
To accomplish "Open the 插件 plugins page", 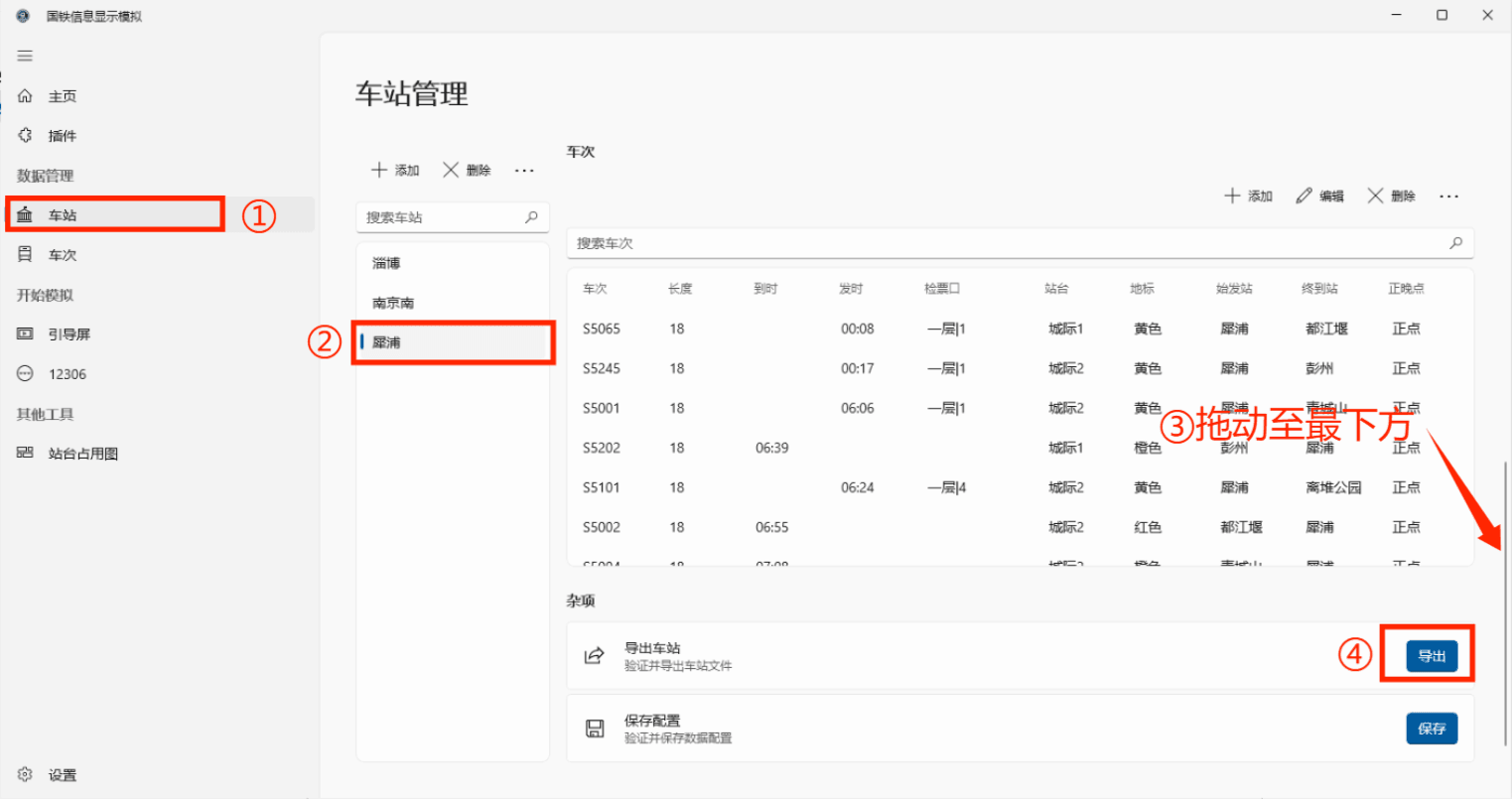I will [x=62, y=136].
